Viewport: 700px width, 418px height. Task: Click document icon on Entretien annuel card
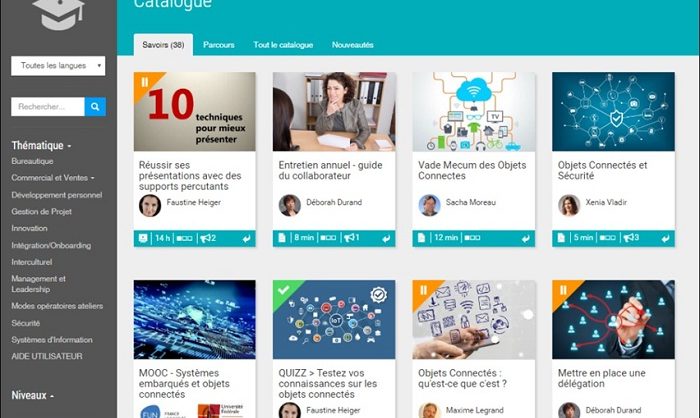[x=282, y=238]
